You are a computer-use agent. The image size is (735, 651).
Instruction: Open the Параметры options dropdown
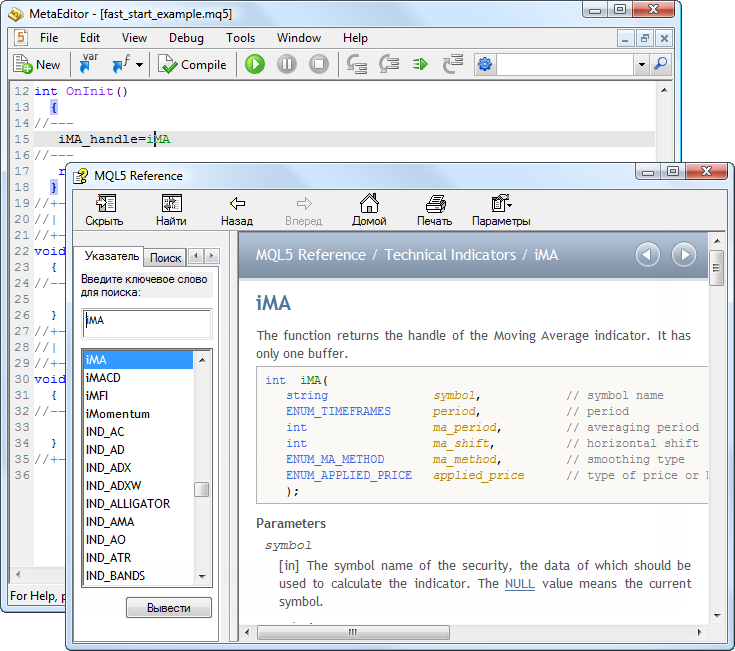[x=501, y=210]
